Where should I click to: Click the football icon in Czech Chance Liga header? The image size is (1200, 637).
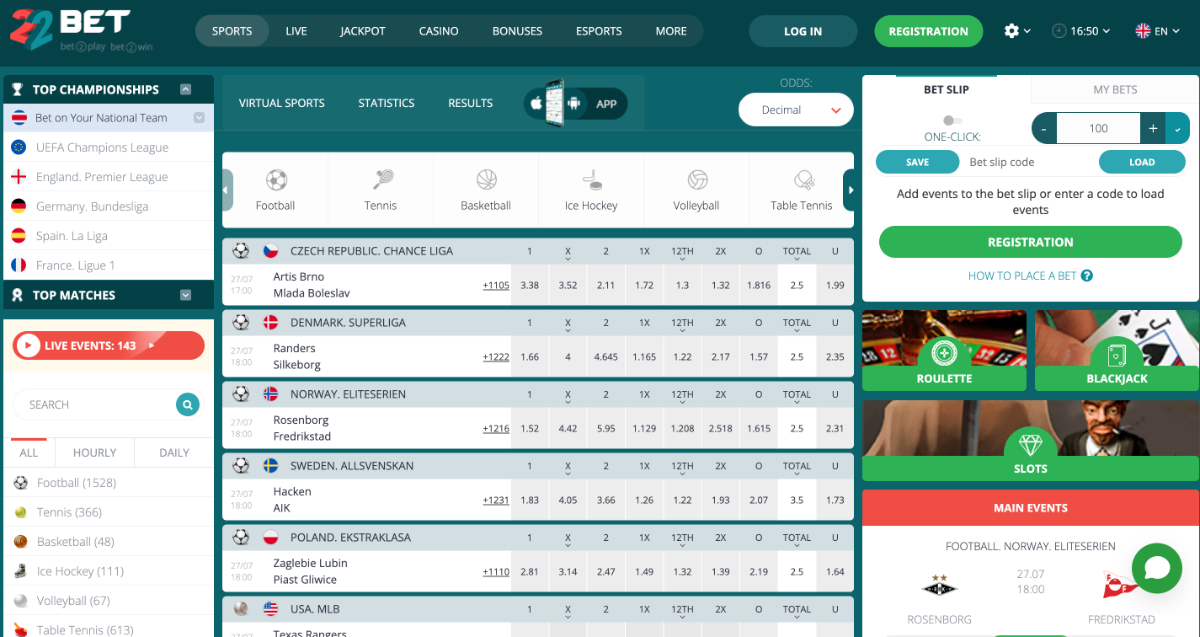(x=241, y=251)
